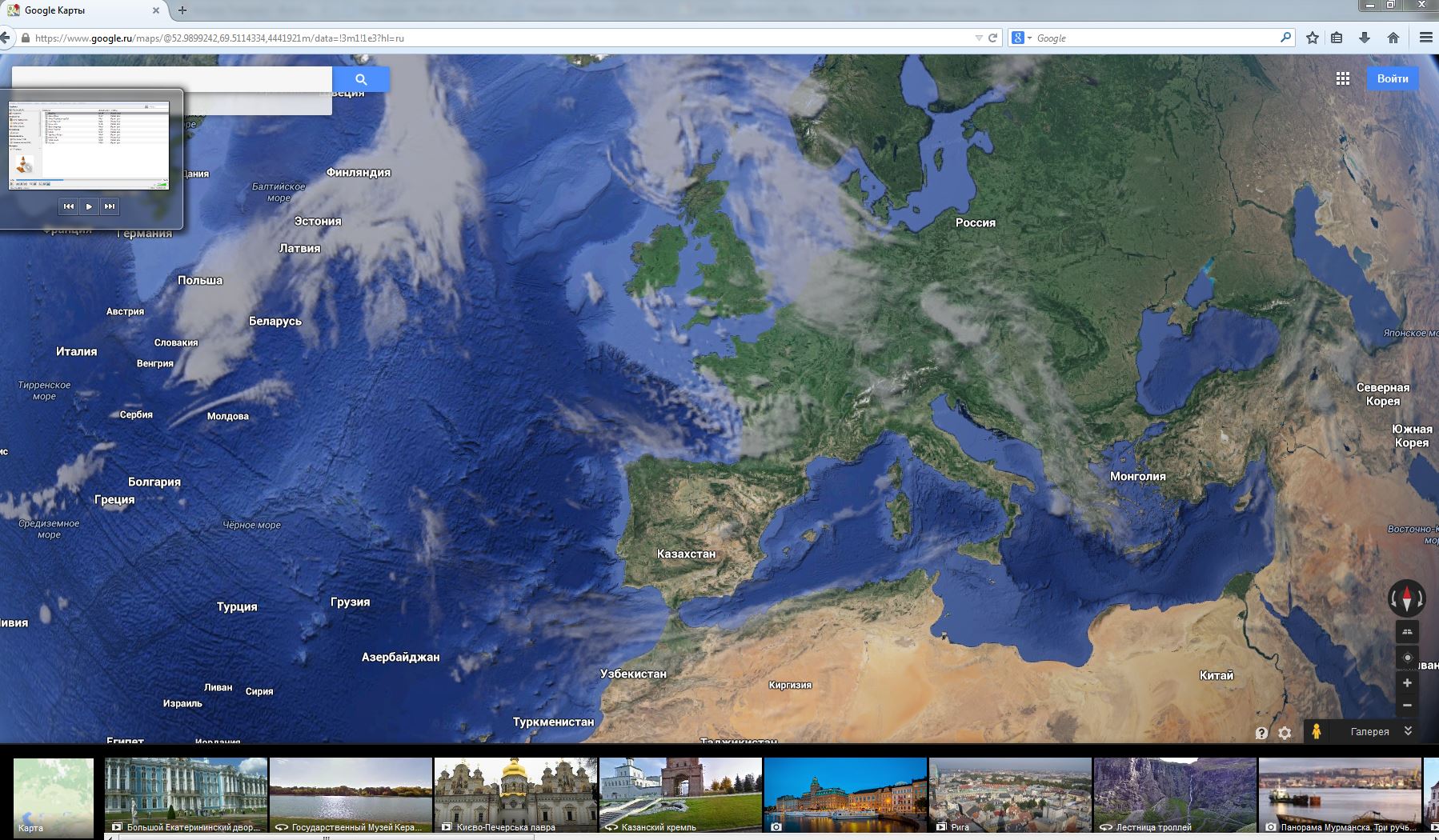Click the Польша map label
Screen dimensions: 1439x840
(200, 280)
